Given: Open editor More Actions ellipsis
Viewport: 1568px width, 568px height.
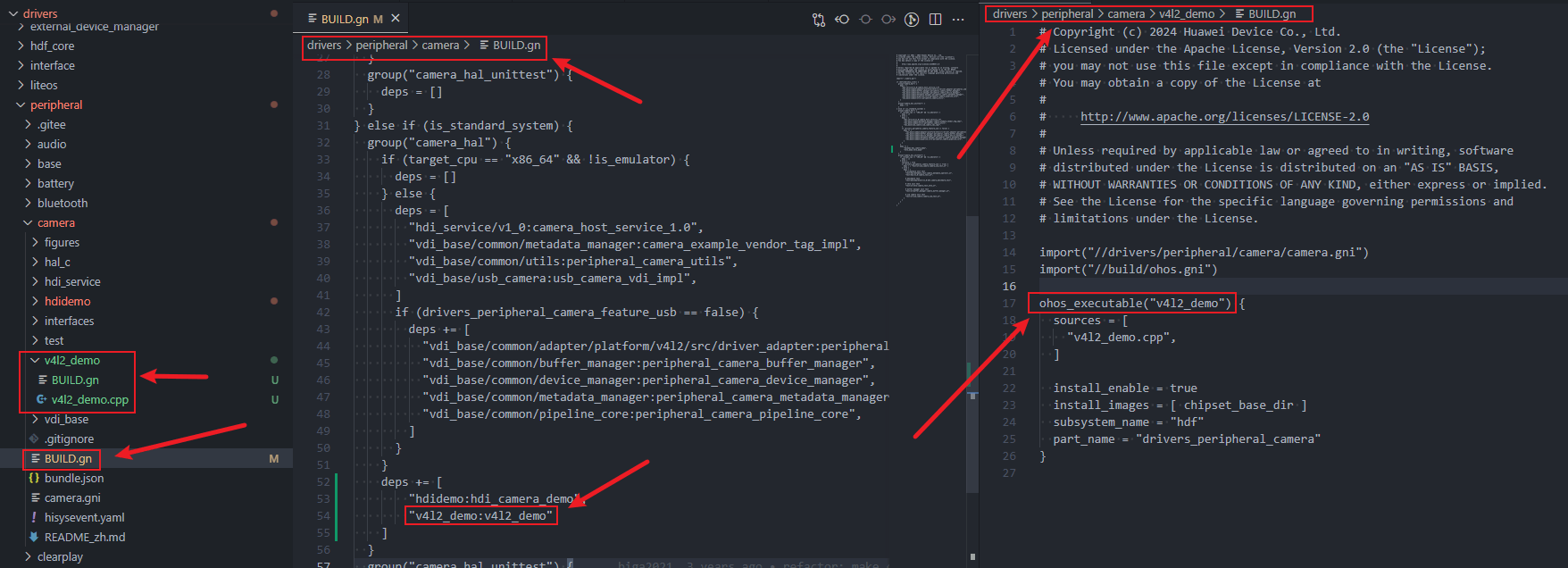Looking at the screenshot, I should point(958,19).
